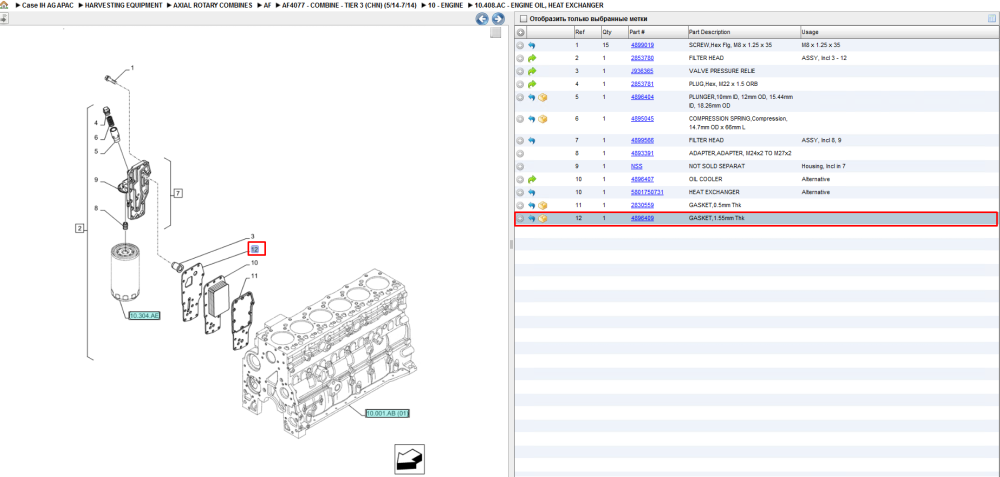Select boxed callout 2 in the diagram
This screenshot has width=1000, height=477.
pos(80,228)
